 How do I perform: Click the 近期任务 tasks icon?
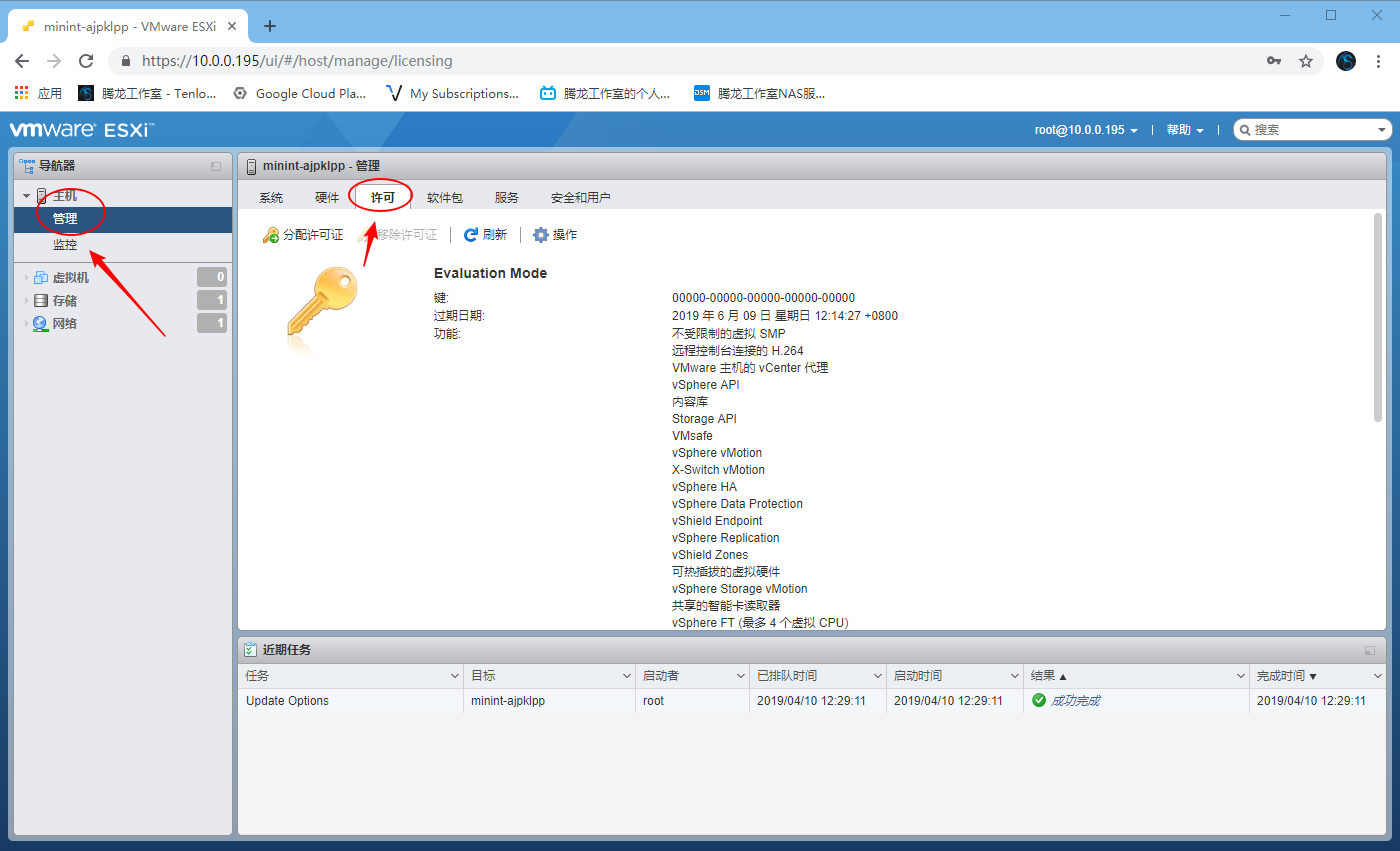pyautogui.click(x=250, y=650)
